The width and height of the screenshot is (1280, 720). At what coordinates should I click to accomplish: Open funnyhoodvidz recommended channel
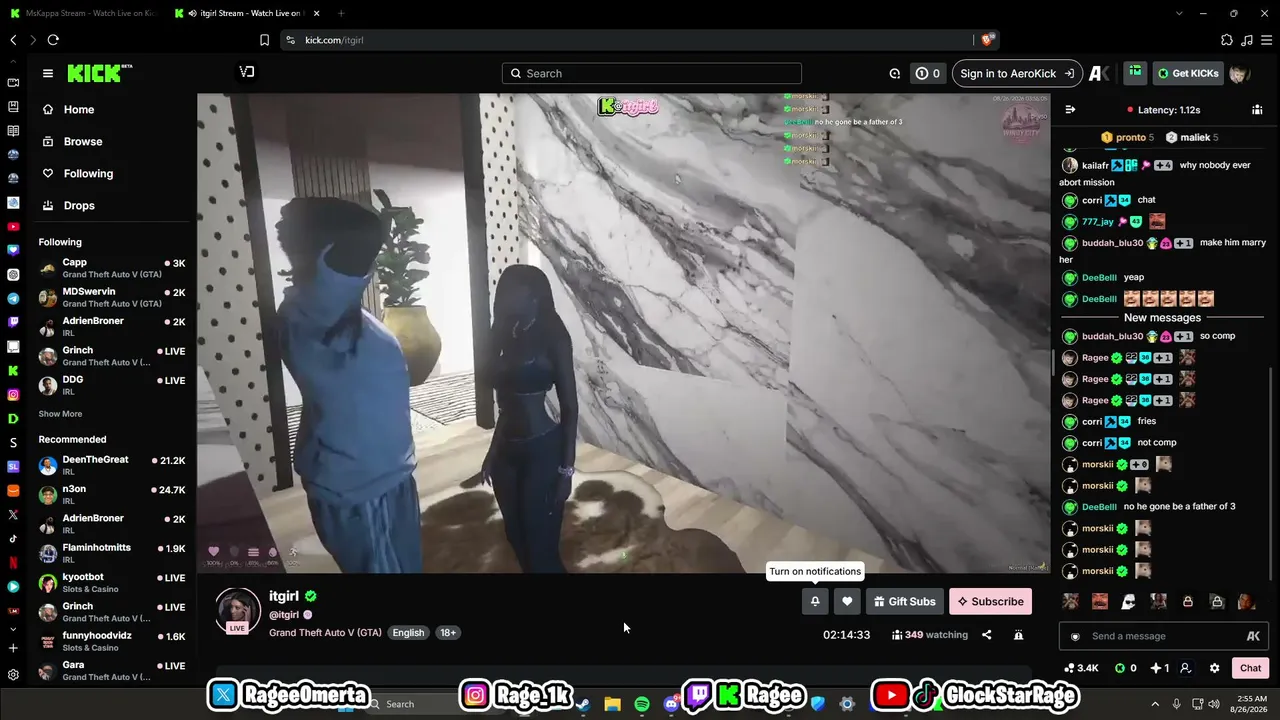pos(112,641)
